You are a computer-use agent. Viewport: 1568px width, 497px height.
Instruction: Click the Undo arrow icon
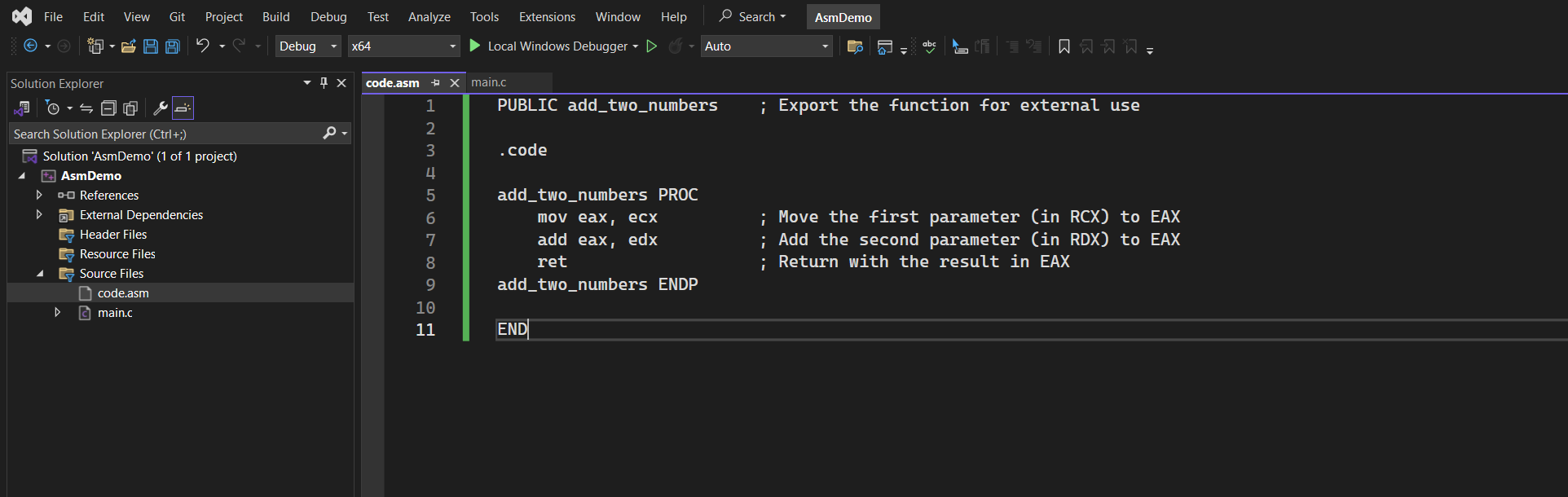point(203,46)
